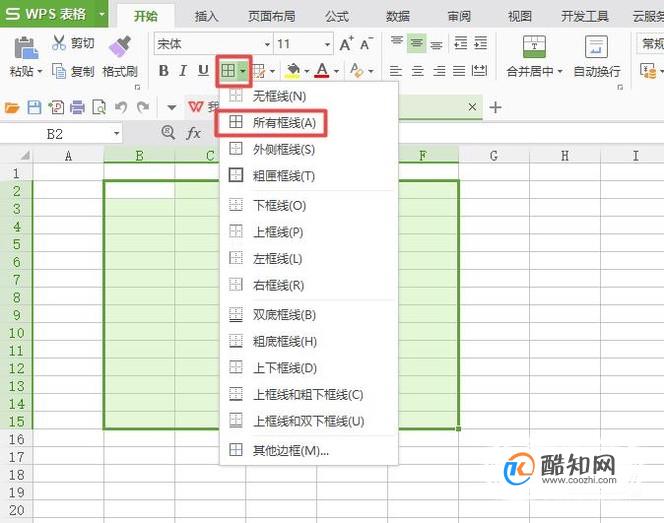Open the borders dropdown arrow
The height and width of the screenshot is (523, 664).
pos(243,71)
